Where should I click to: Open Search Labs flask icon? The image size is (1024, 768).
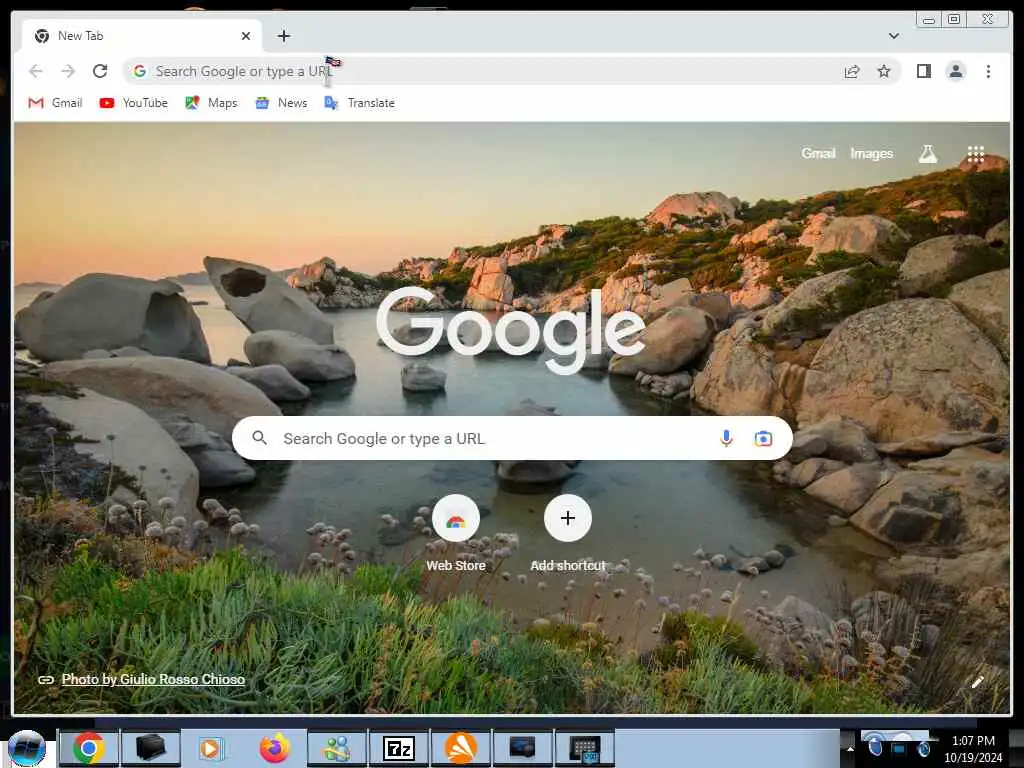click(x=927, y=154)
